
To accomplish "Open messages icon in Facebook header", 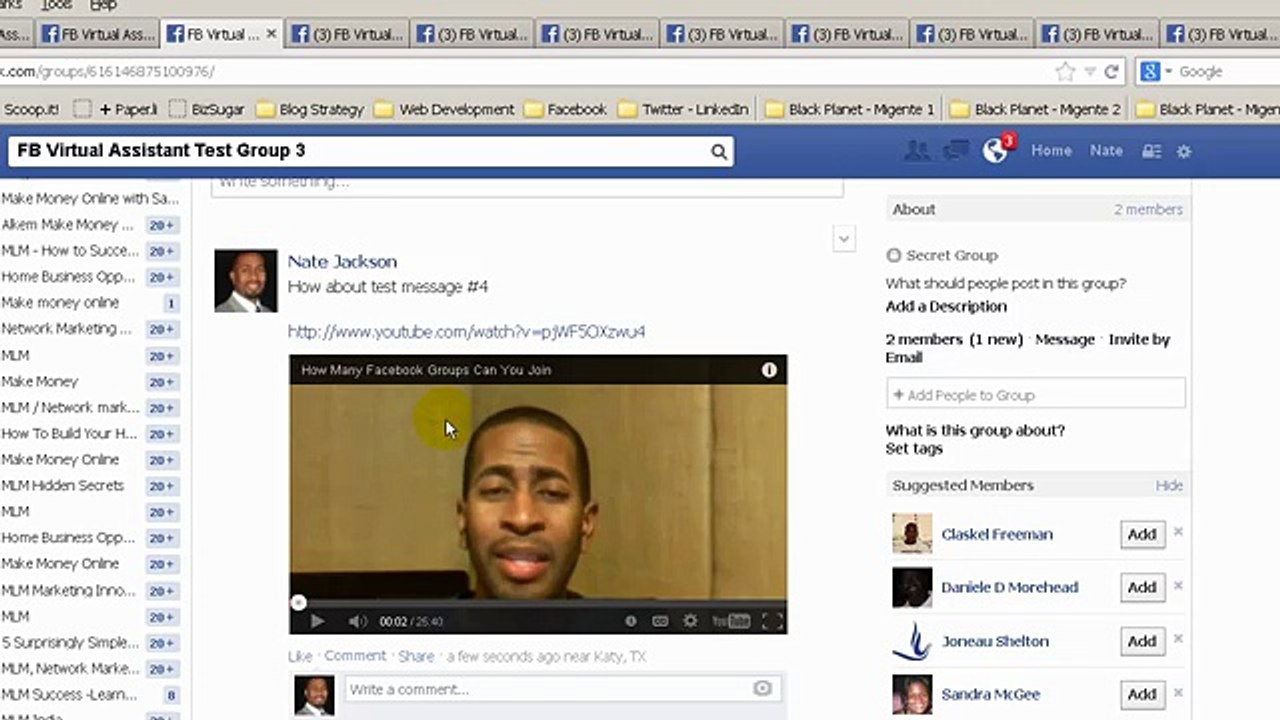I will (x=956, y=151).
